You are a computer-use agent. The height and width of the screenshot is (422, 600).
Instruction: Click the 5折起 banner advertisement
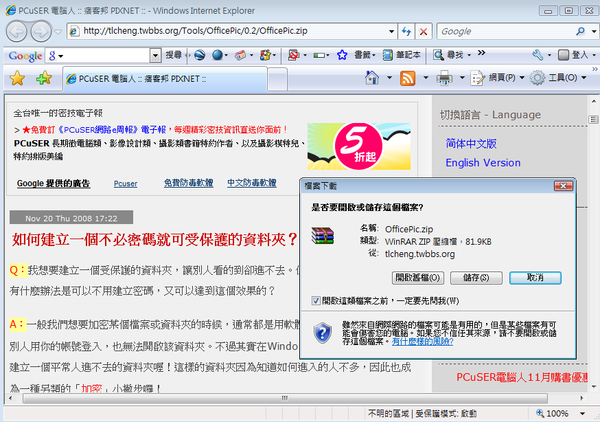pos(359,147)
